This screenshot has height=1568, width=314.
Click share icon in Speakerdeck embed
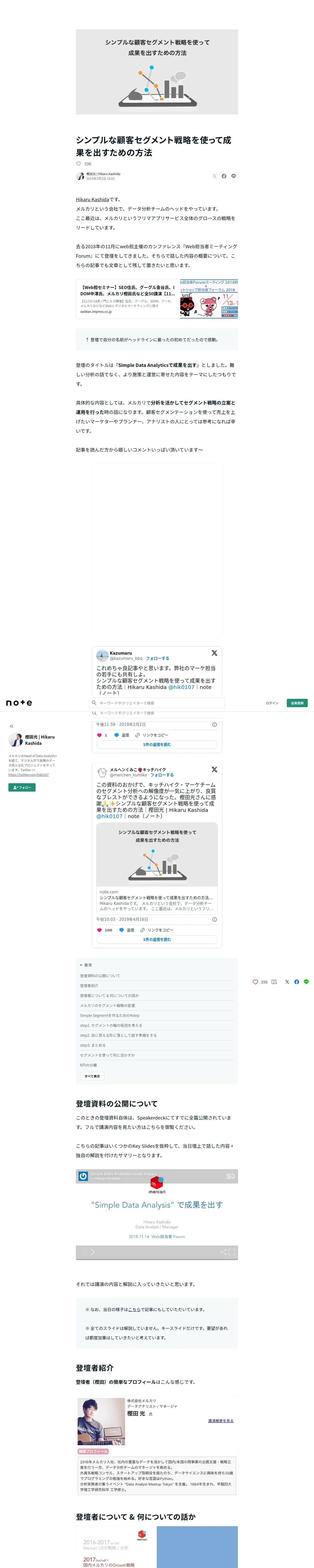click(x=223, y=1252)
